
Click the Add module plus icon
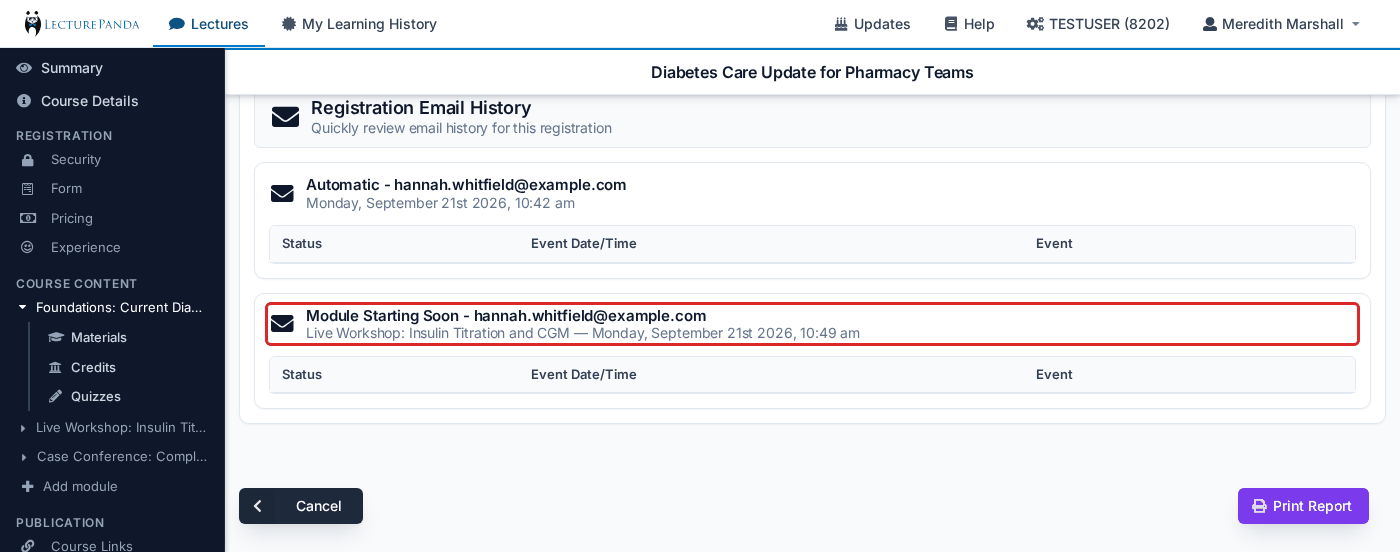(x=27, y=486)
